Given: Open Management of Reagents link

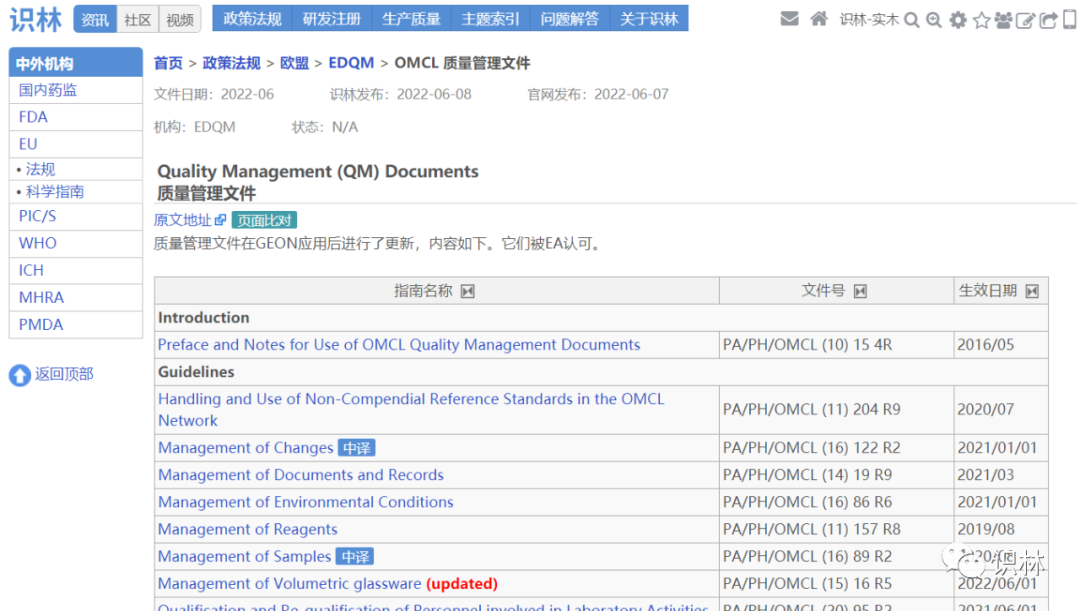Looking at the screenshot, I should (248, 529).
